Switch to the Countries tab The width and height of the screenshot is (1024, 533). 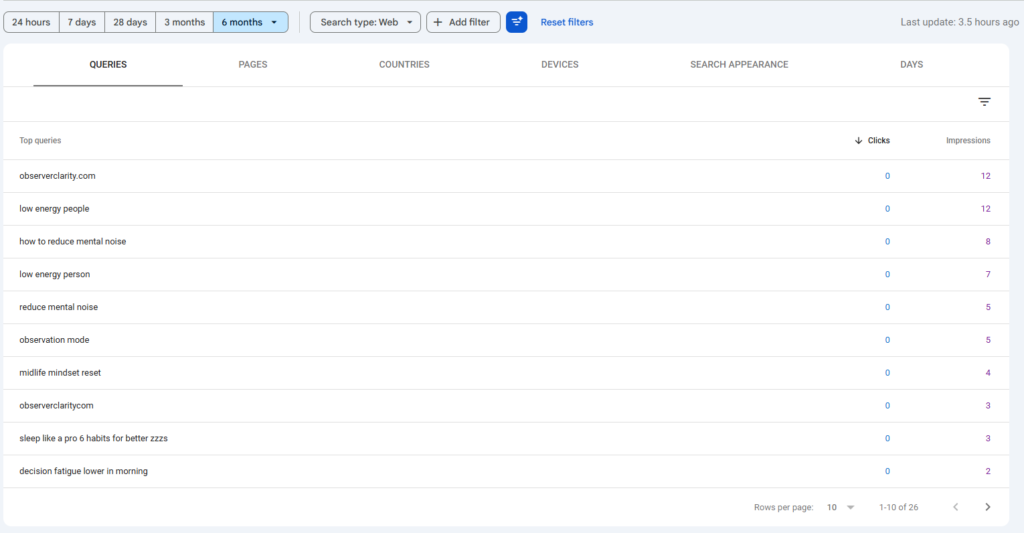pos(404,65)
